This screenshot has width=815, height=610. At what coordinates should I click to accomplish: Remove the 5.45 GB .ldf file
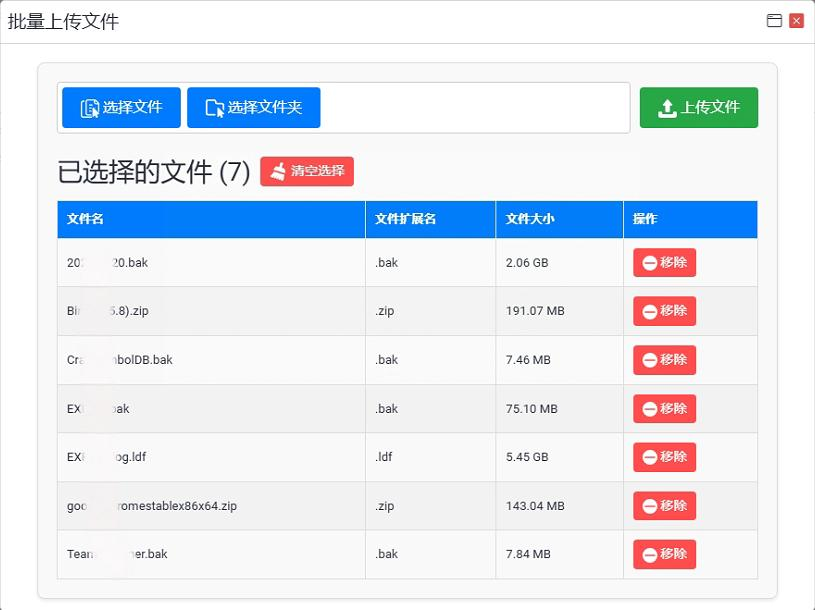point(664,457)
